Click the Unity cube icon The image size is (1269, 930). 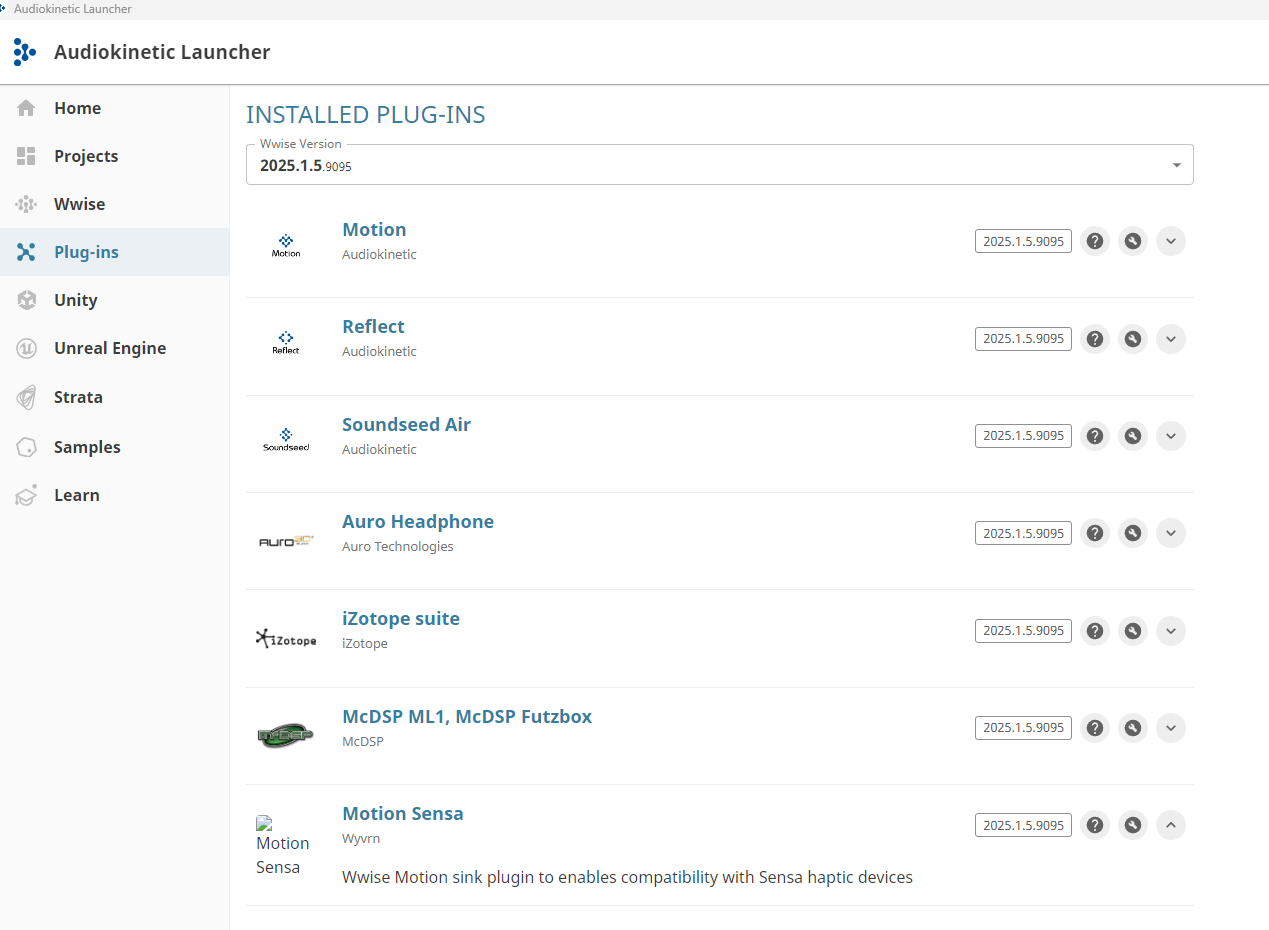coord(26,300)
